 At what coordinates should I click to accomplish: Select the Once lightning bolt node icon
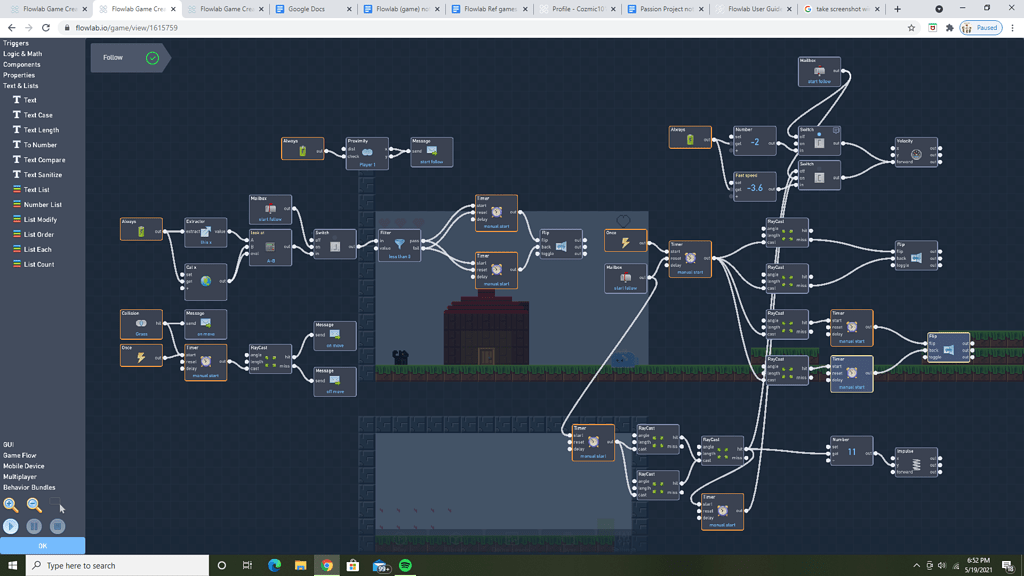pos(141,357)
